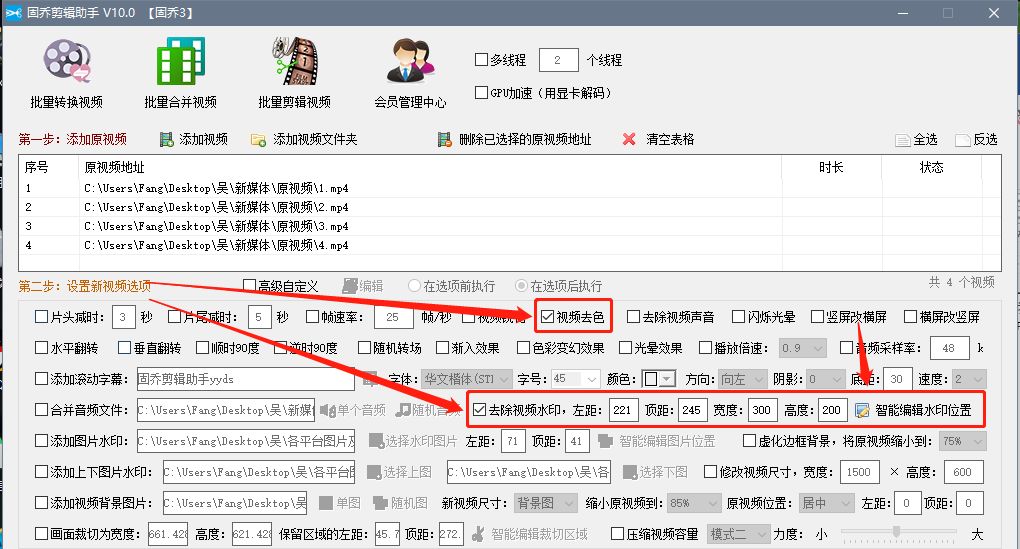Open the 会员管理中心 member center
1020x549 pixels.
coord(410,74)
